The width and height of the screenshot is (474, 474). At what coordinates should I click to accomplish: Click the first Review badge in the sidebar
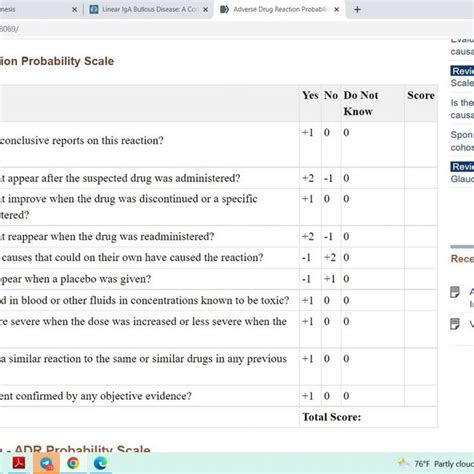click(462, 71)
